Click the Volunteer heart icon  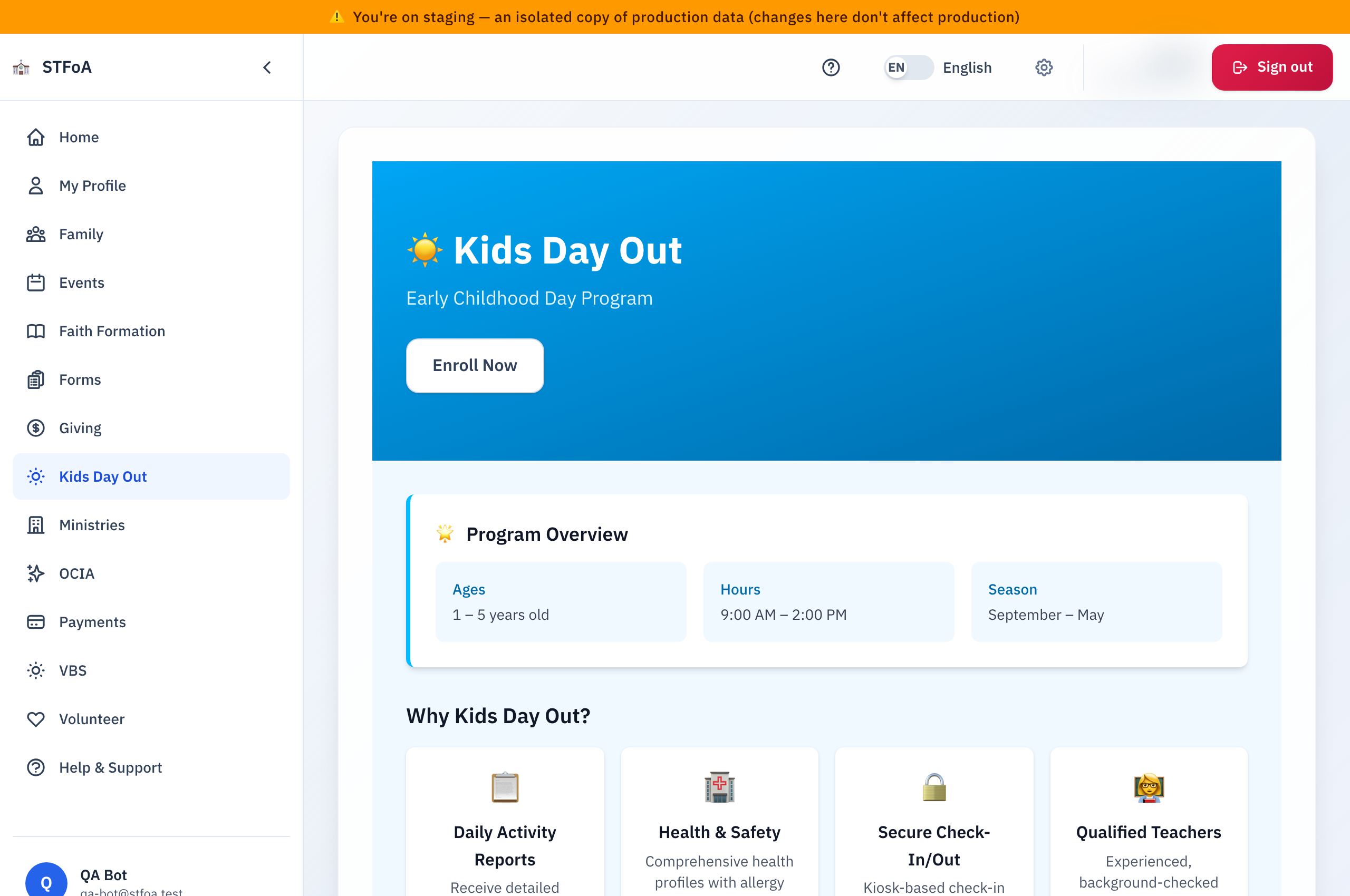[x=35, y=719]
